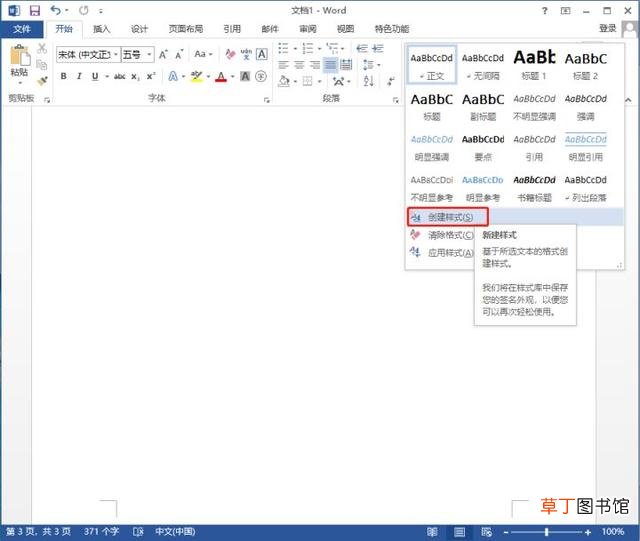This screenshot has width=640, height=541.
Task: Click the zoom in plus button
Action: pos(588,532)
